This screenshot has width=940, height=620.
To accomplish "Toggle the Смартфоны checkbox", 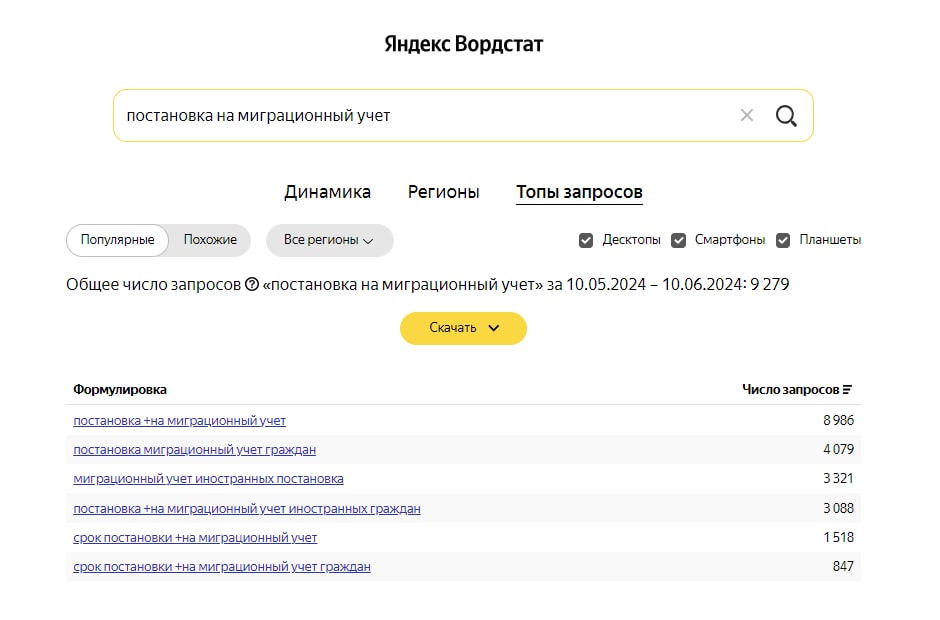I will [678, 240].
